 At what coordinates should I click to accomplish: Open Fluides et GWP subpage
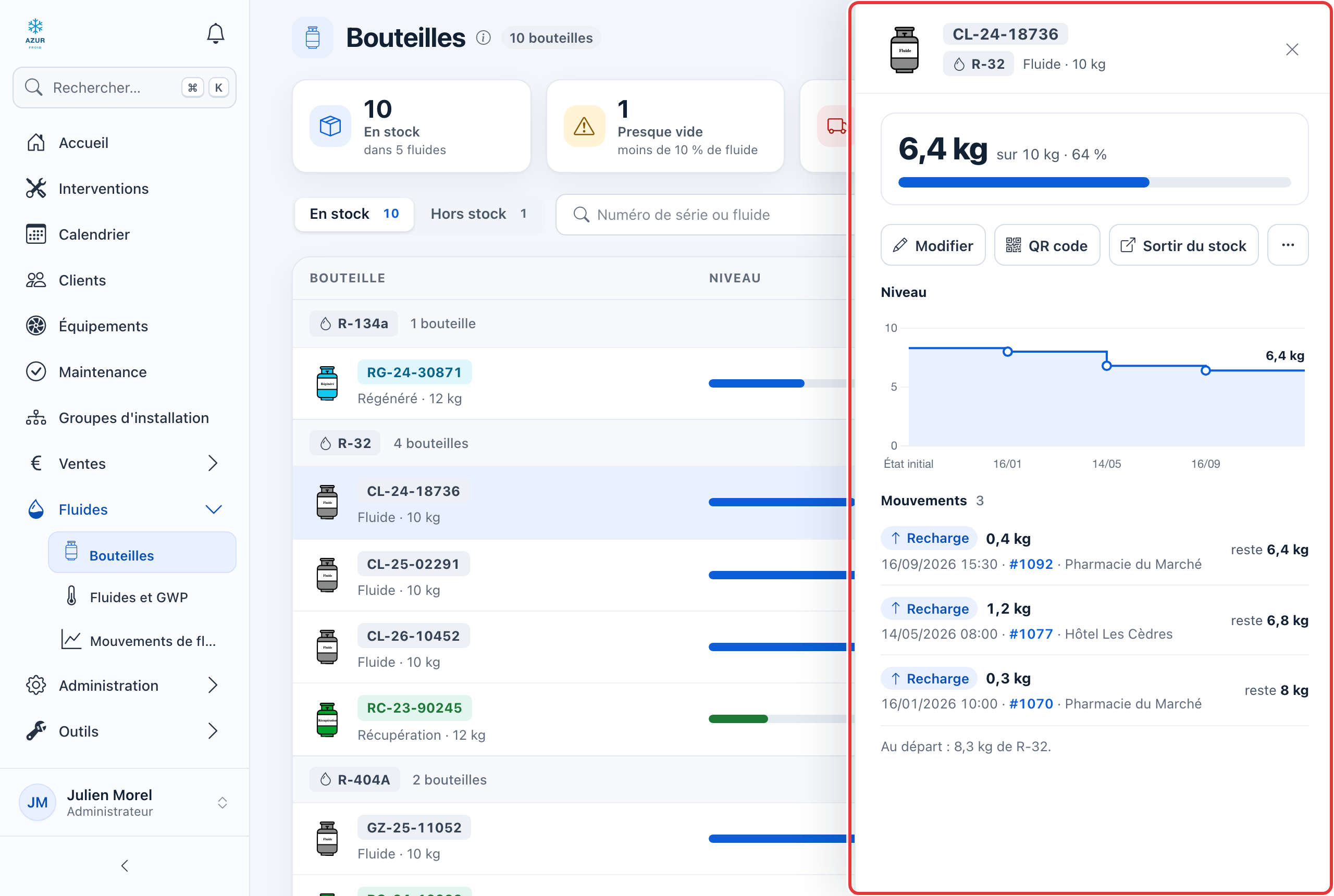pyautogui.click(x=142, y=597)
